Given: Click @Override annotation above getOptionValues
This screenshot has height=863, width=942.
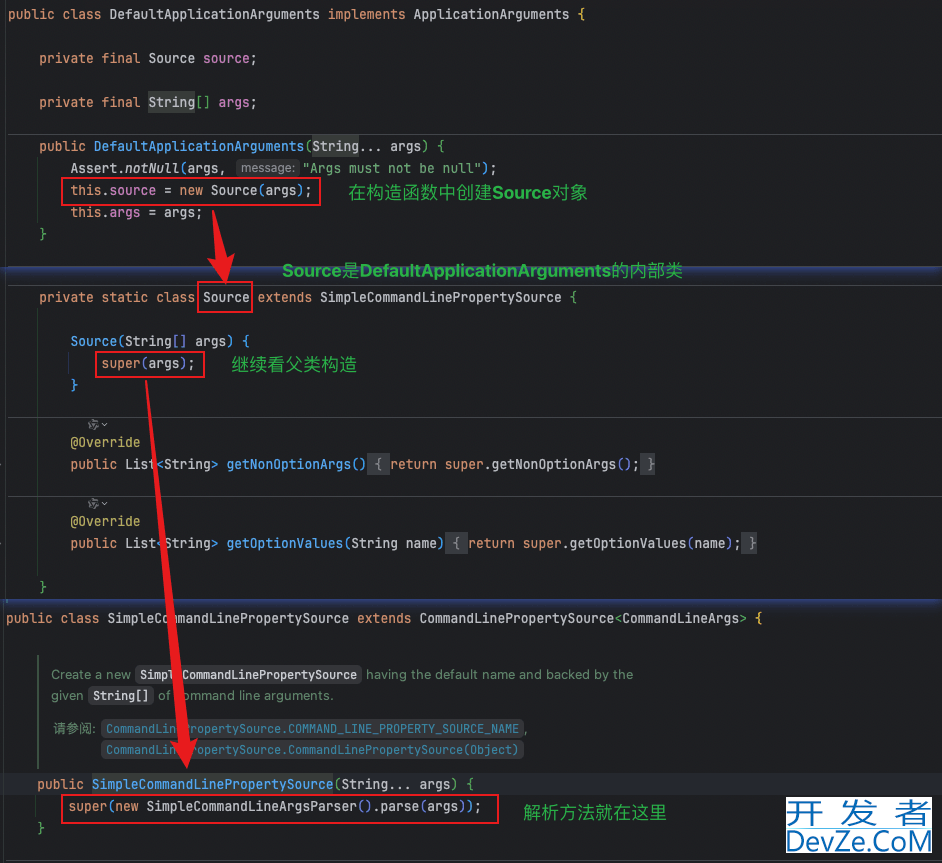Looking at the screenshot, I should point(105,521).
